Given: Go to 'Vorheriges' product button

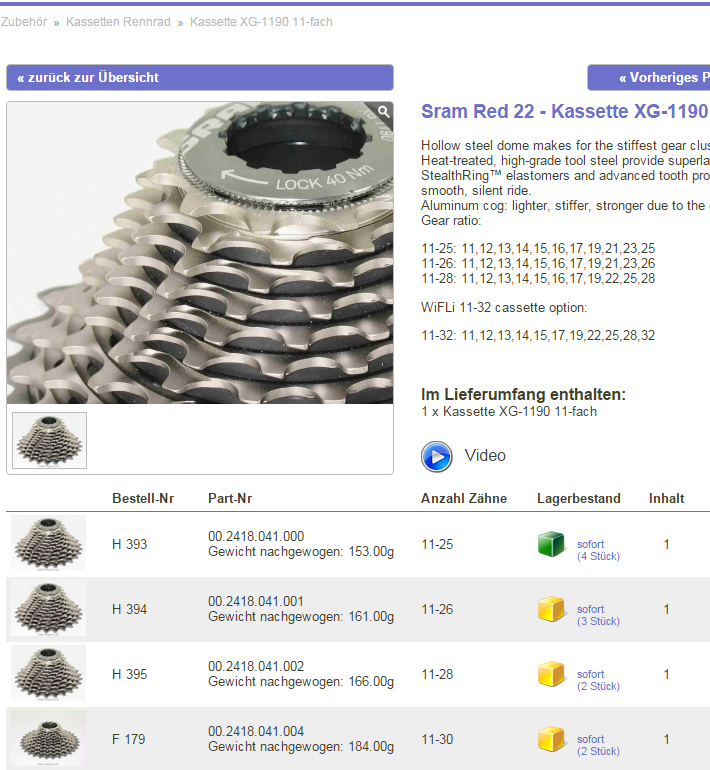Looking at the screenshot, I should pyautogui.click(x=650, y=78).
